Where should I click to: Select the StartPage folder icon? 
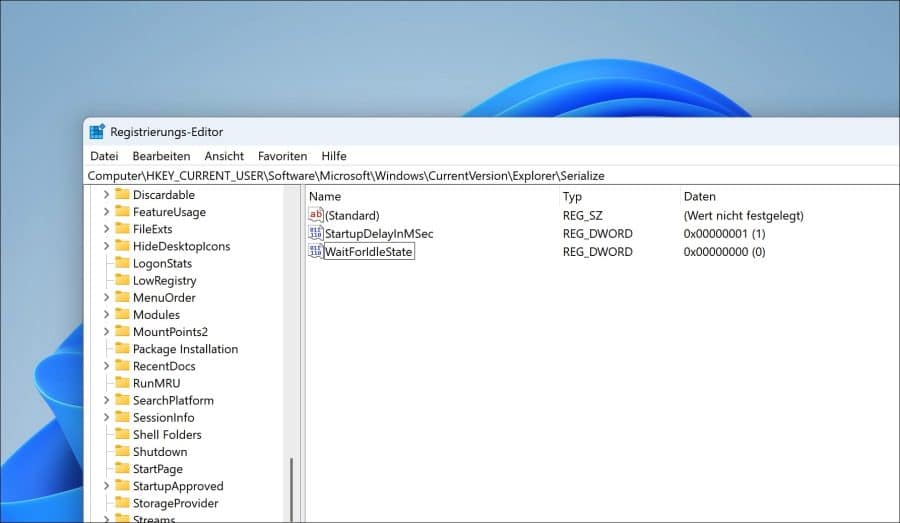coord(122,468)
